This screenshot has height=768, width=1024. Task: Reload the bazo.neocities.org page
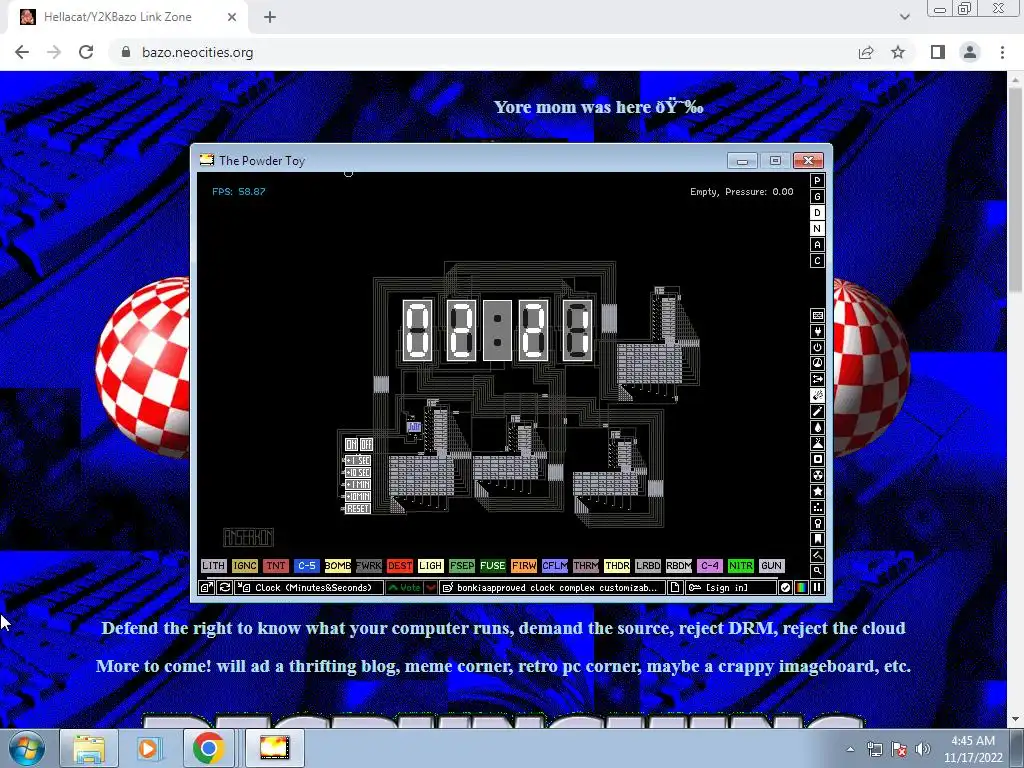pyautogui.click(x=86, y=52)
